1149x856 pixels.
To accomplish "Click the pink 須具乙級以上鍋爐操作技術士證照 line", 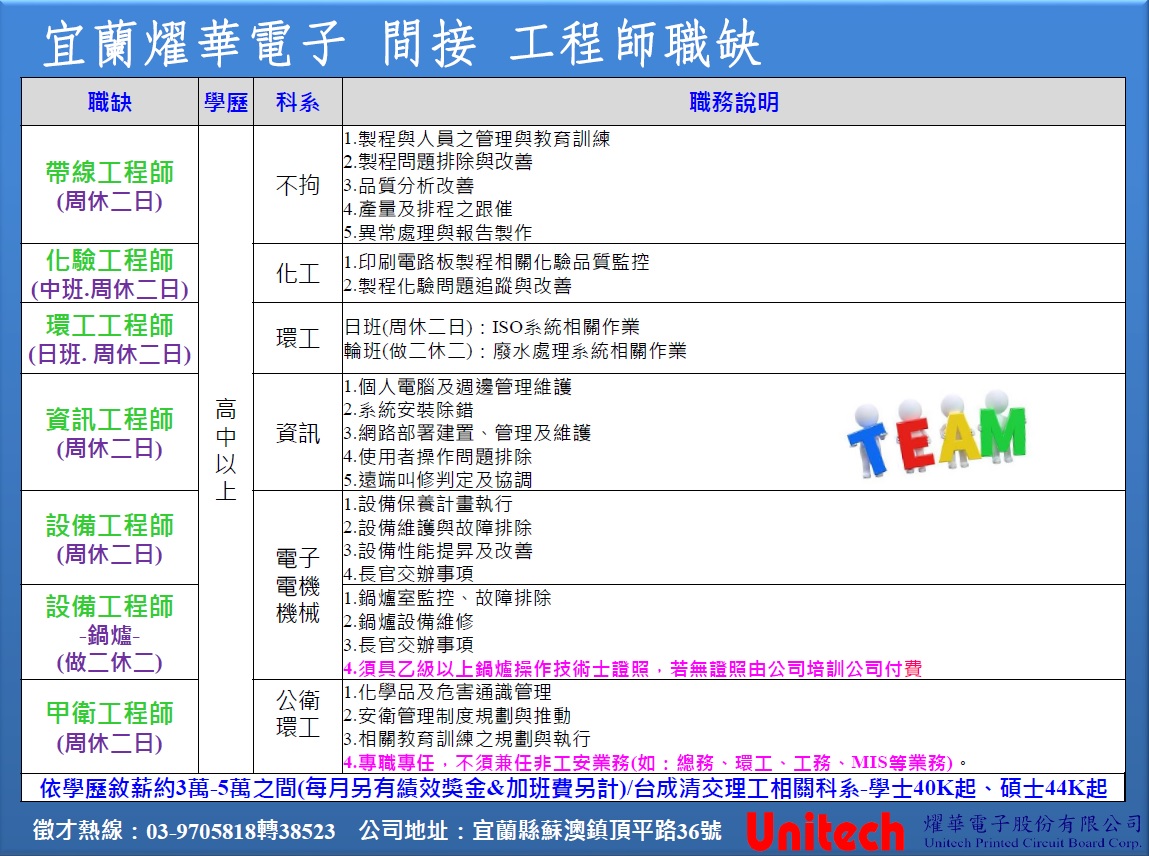I will (633, 668).
